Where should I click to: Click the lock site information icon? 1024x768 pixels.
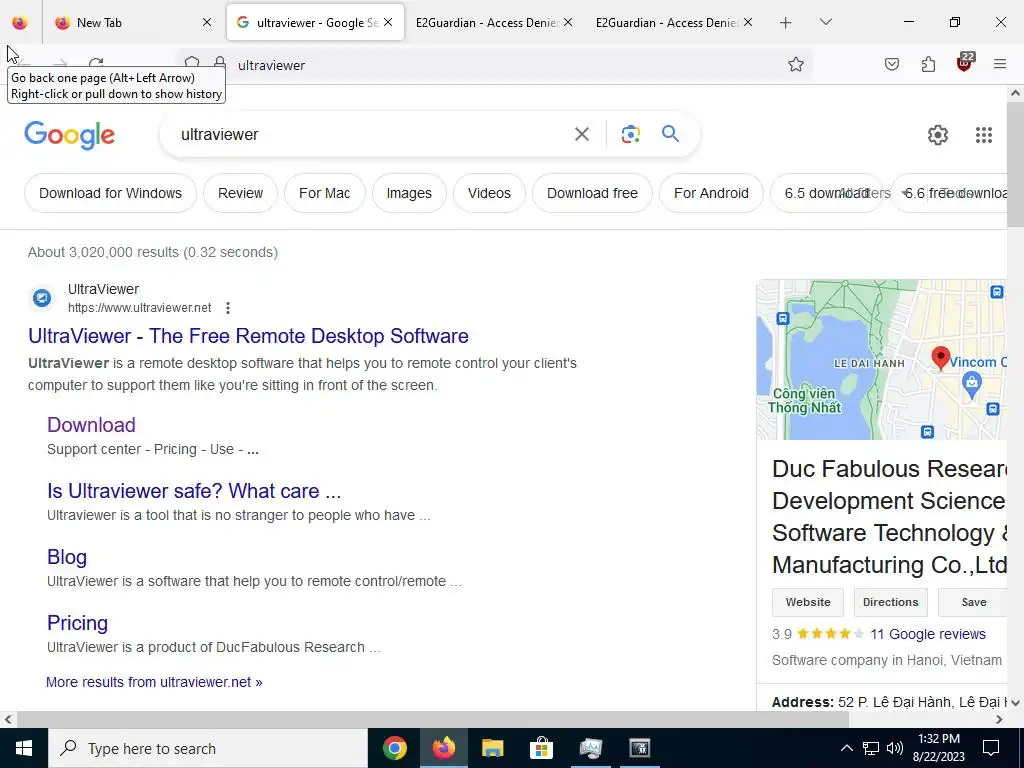(220, 63)
